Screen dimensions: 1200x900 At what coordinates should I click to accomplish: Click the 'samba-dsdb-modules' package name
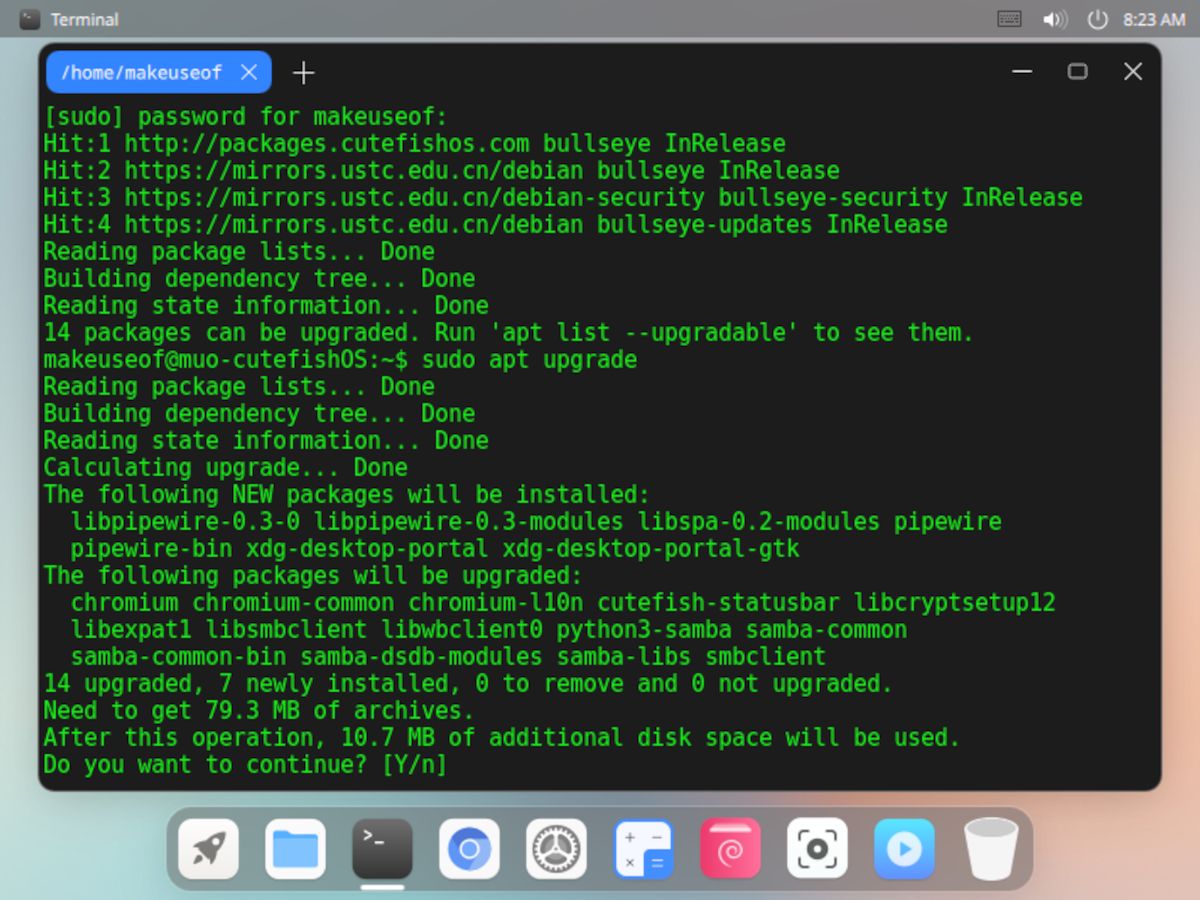[x=421, y=657]
